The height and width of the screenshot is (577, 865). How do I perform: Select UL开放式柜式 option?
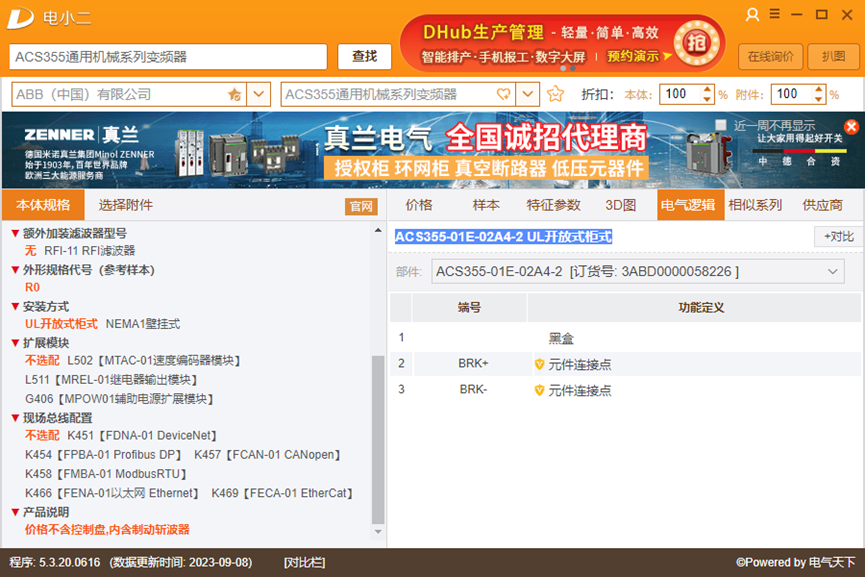point(61,324)
